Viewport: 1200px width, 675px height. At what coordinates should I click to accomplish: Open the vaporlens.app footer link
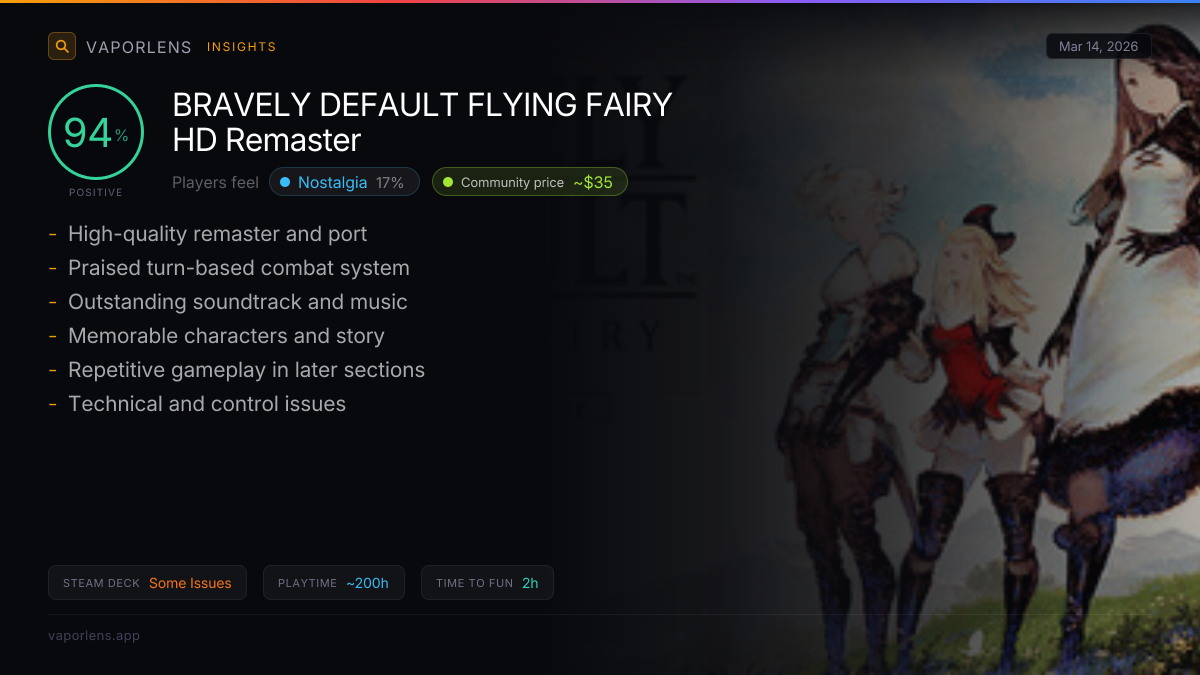(94, 635)
